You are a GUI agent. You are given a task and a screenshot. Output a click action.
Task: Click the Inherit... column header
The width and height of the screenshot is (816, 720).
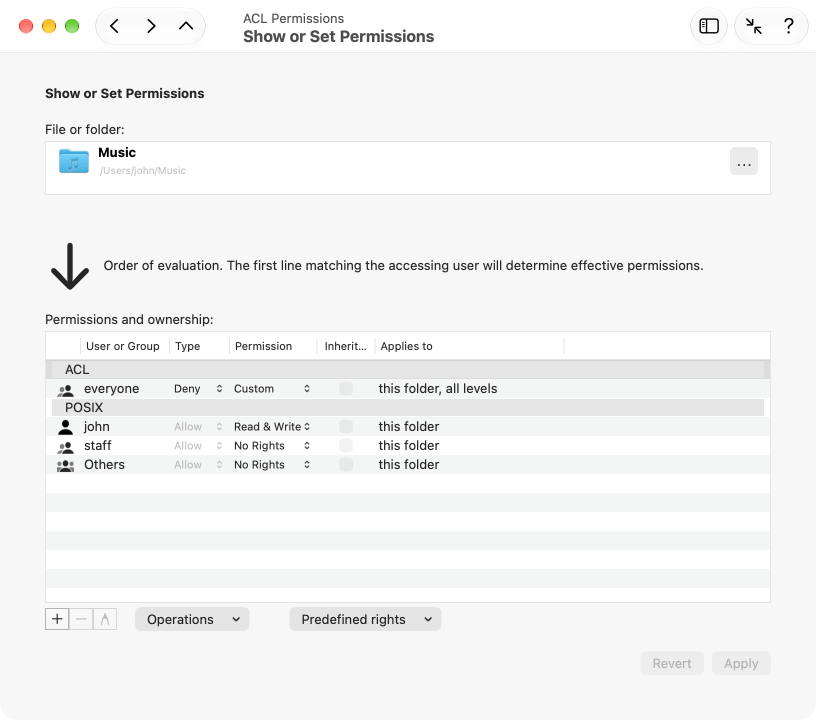coord(346,346)
